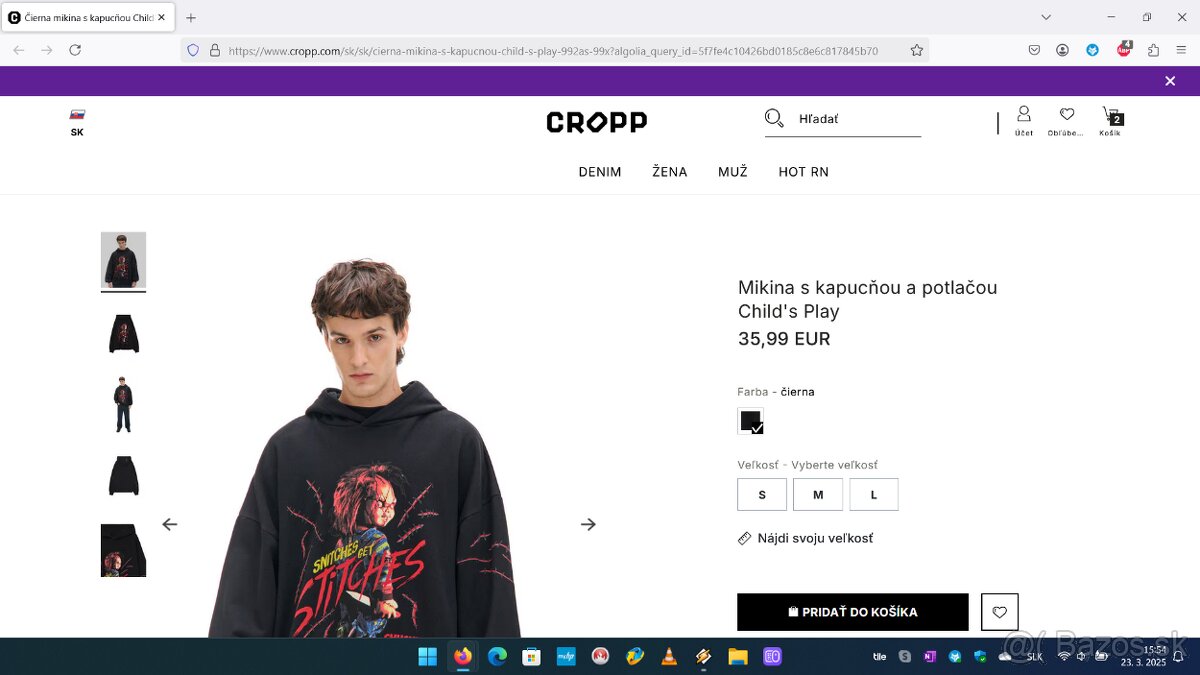The width and height of the screenshot is (1200, 675).
Task: Open the DENIM menu category
Action: 600,172
